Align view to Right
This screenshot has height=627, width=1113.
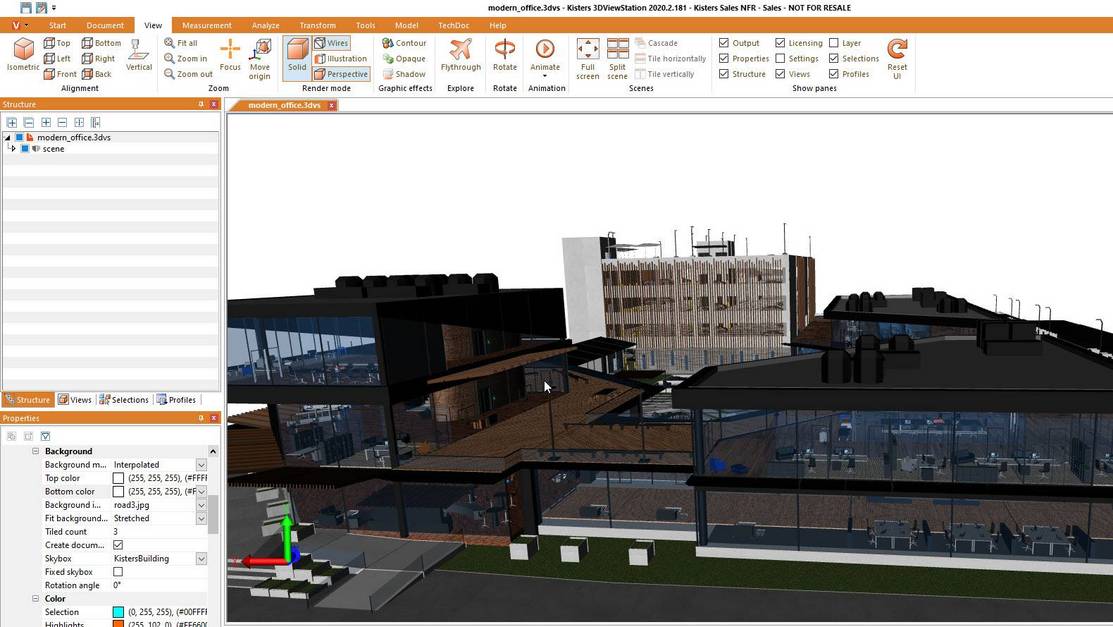coord(99,58)
